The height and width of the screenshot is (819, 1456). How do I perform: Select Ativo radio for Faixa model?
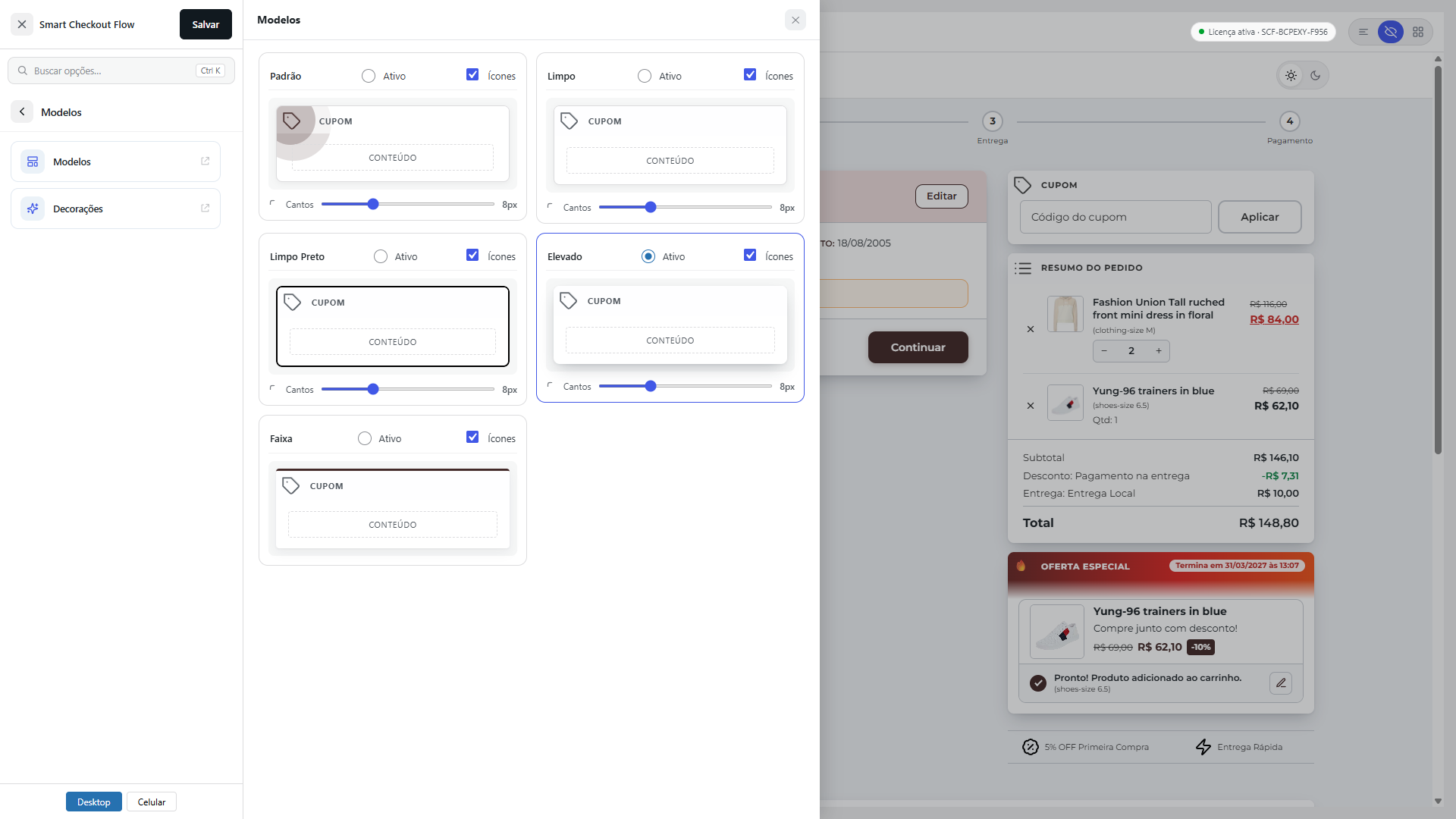tap(365, 438)
